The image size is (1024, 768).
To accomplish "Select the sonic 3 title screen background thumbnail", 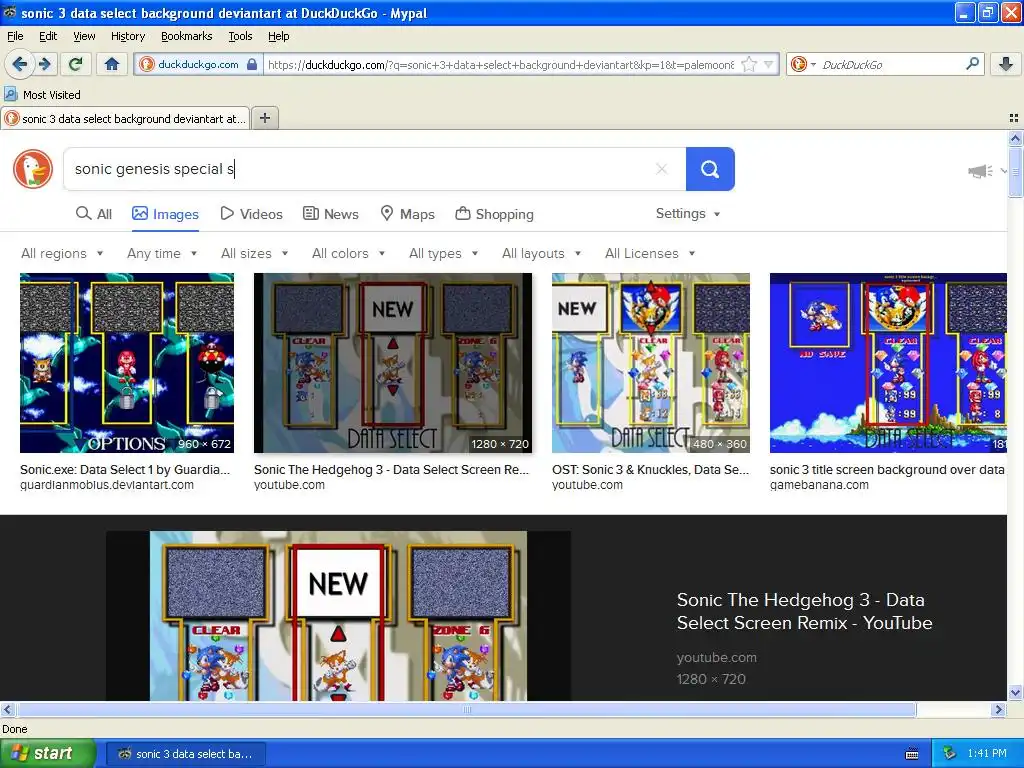I will (888, 362).
